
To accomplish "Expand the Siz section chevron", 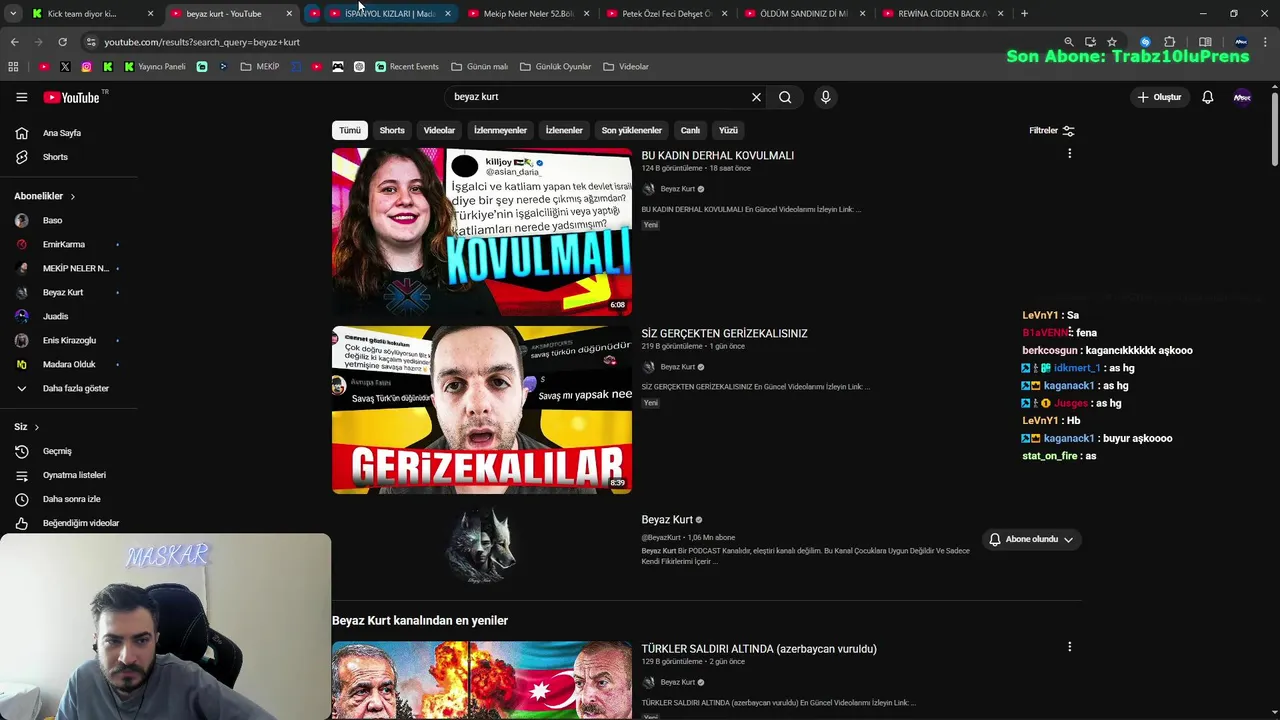I will click(37, 427).
